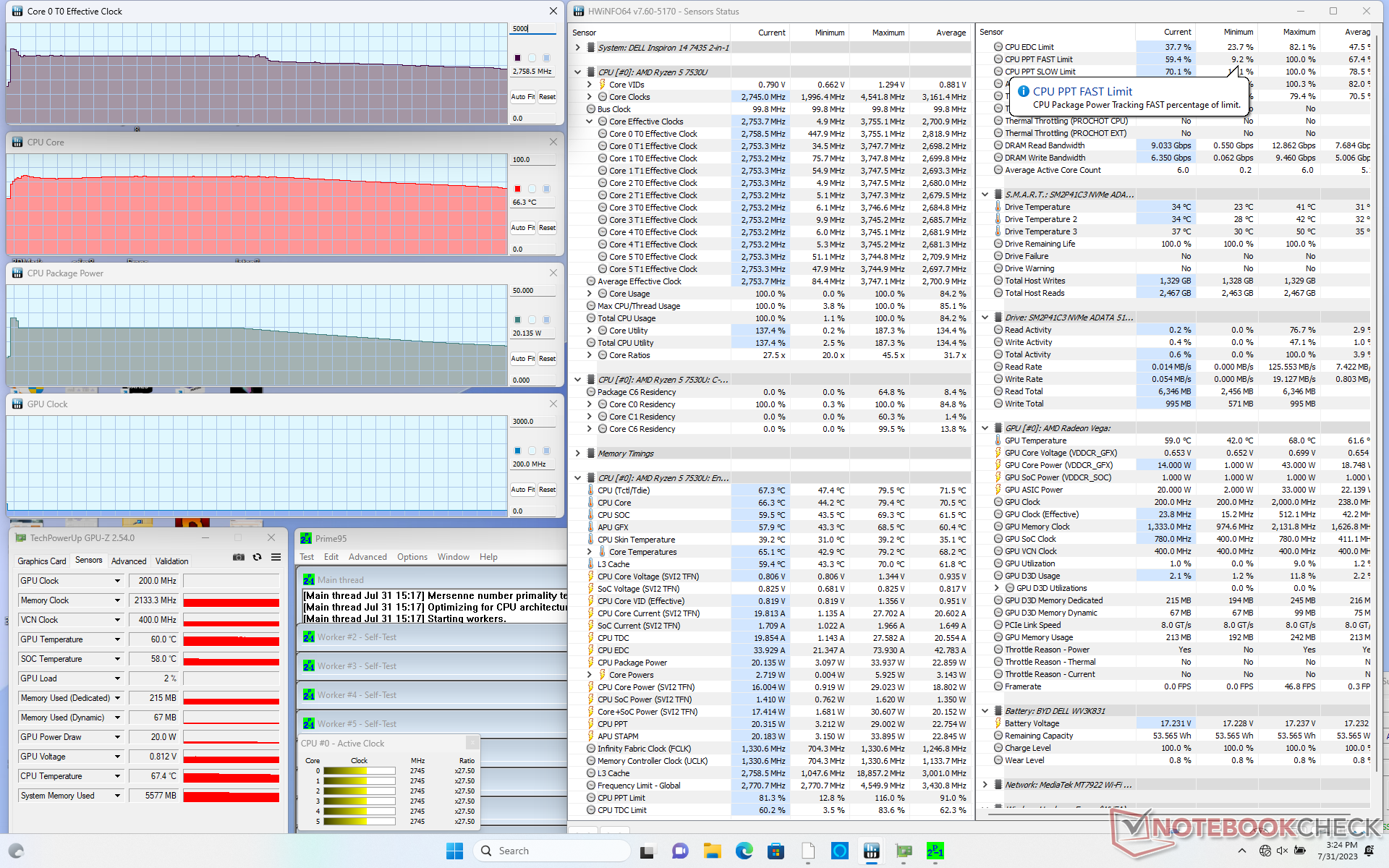Open the Options menu in Prime95
The image size is (1389, 868).
click(412, 557)
